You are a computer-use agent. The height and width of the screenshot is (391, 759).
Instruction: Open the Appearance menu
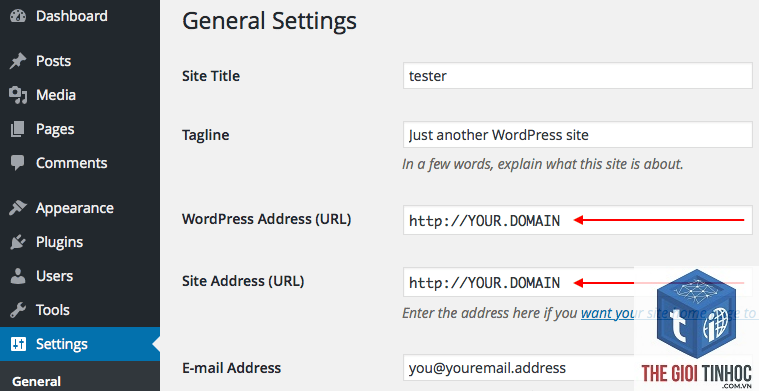[75, 208]
